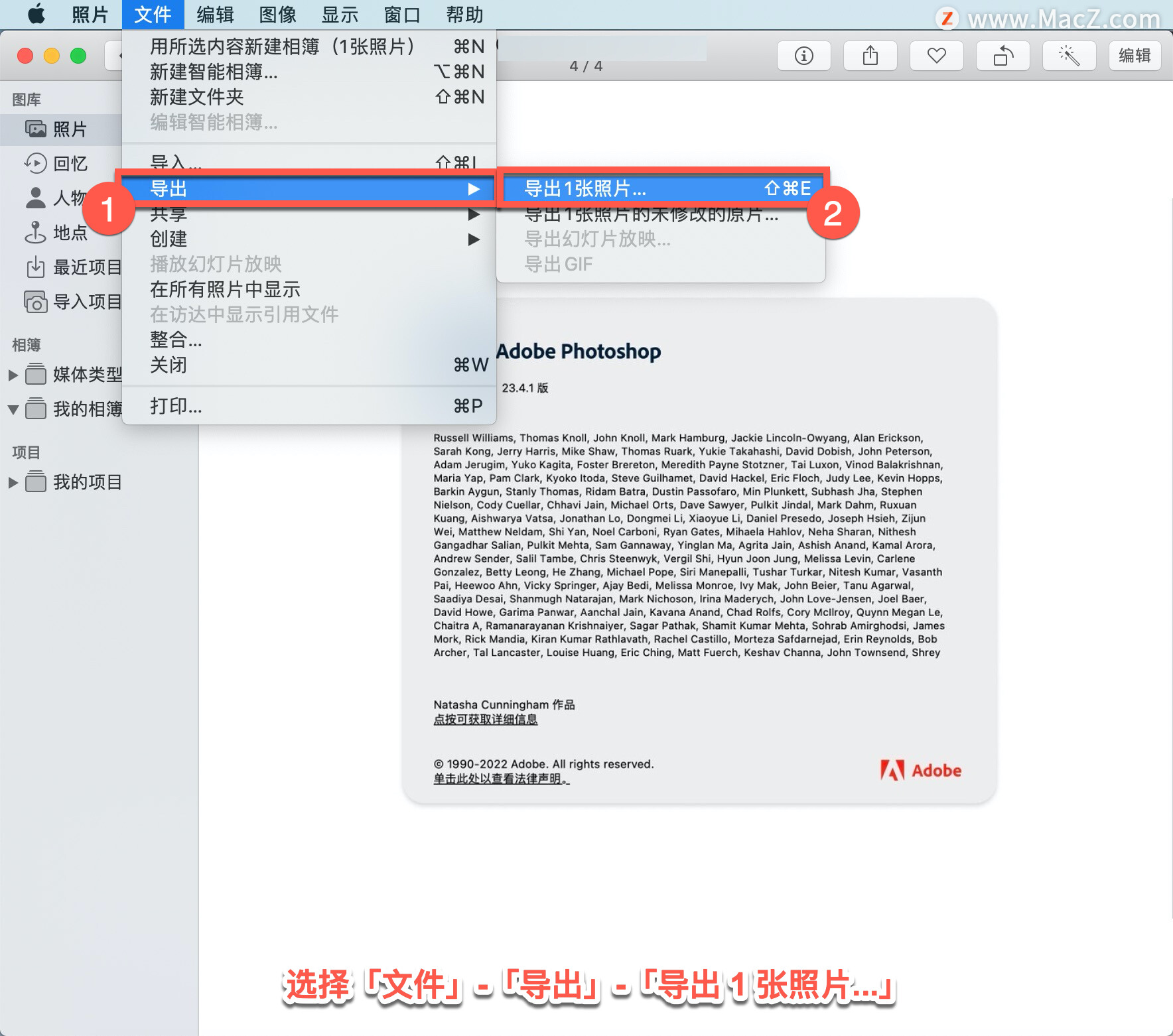This screenshot has height=1036, width=1173.
Task: Click the 媒体类型 folder icon
Action: click(36, 374)
